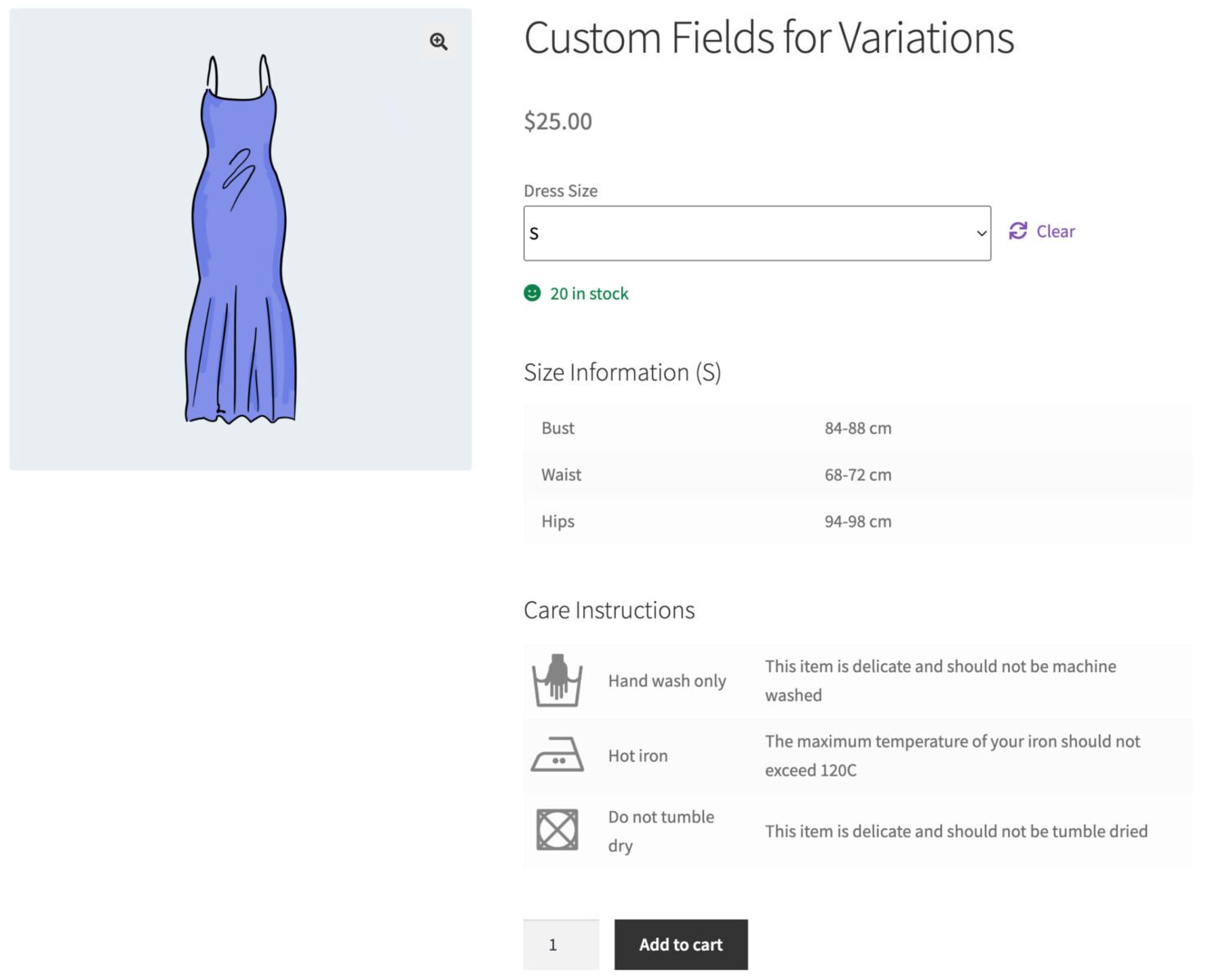The image size is (1206, 980).
Task: Click the magnifying glass zoom icon
Action: pos(438,41)
